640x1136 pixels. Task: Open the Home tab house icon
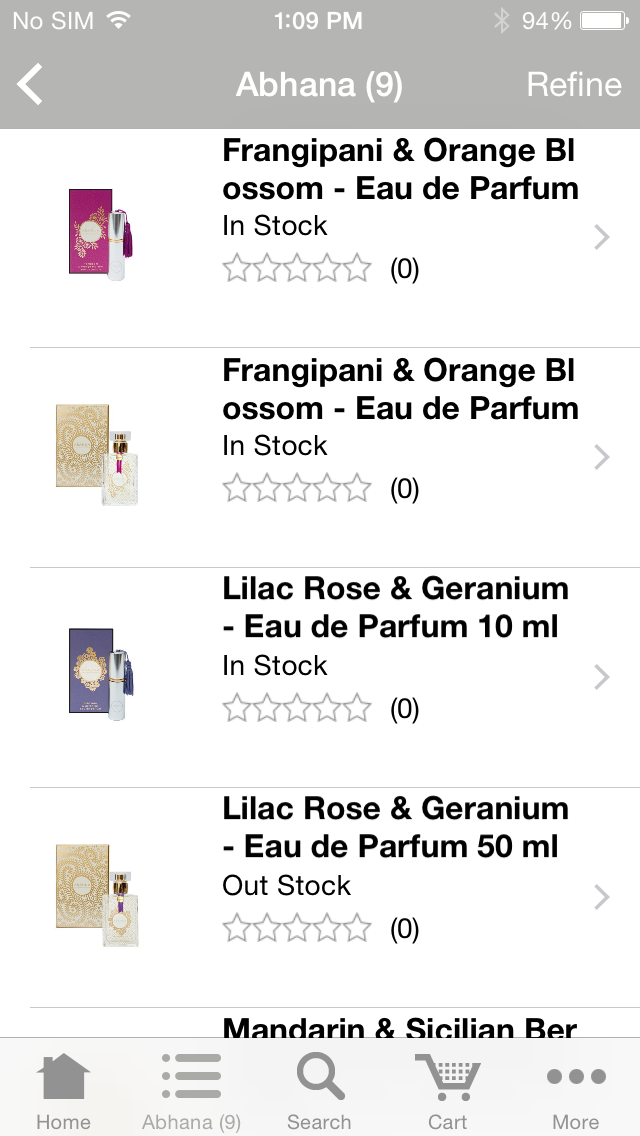pos(63,1080)
